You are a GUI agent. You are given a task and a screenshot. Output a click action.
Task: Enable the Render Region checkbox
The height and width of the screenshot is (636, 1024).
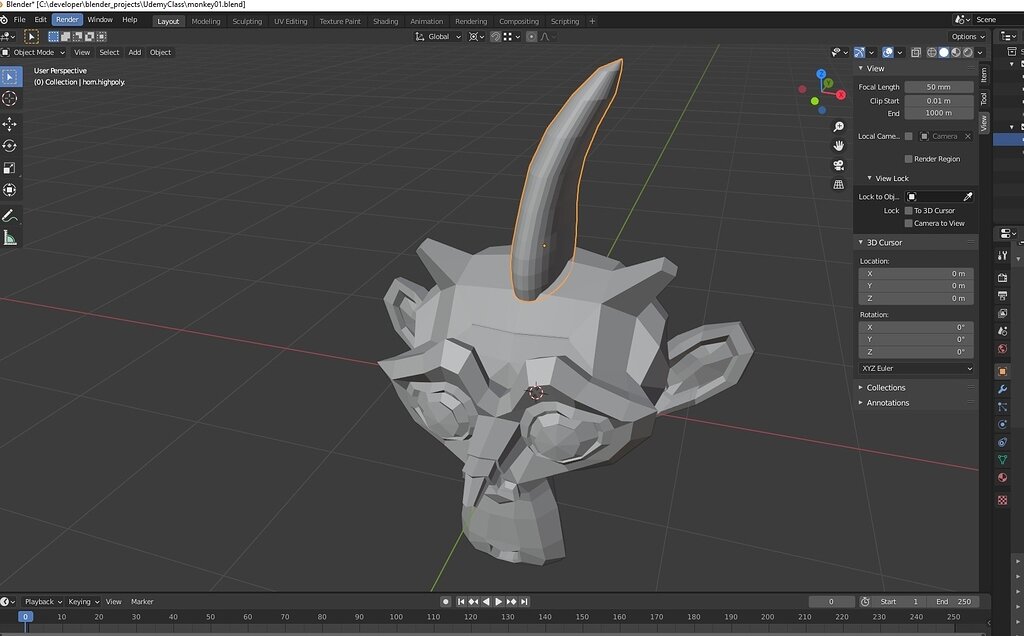tap(908, 159)
